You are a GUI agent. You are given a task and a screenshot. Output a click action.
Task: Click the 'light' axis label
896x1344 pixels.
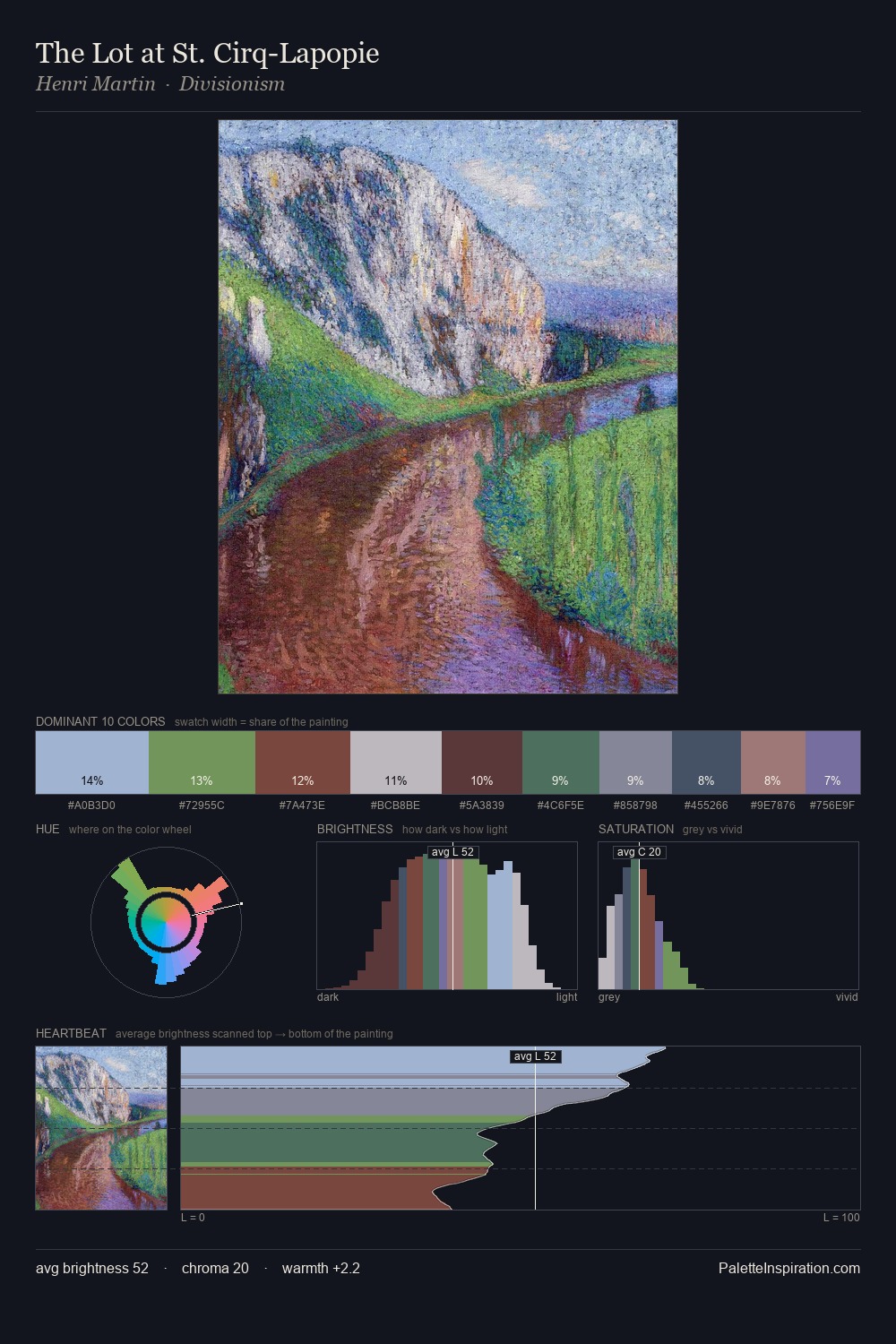click(x=567, y=997)
